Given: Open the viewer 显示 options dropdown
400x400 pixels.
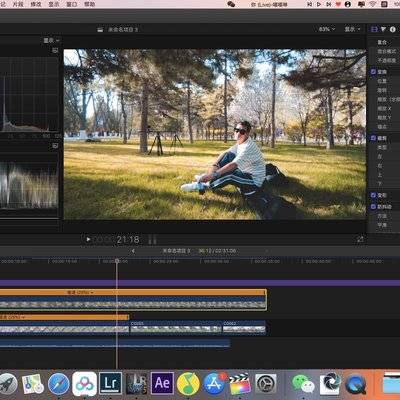Looking at the screenshot, I should 352,29.
